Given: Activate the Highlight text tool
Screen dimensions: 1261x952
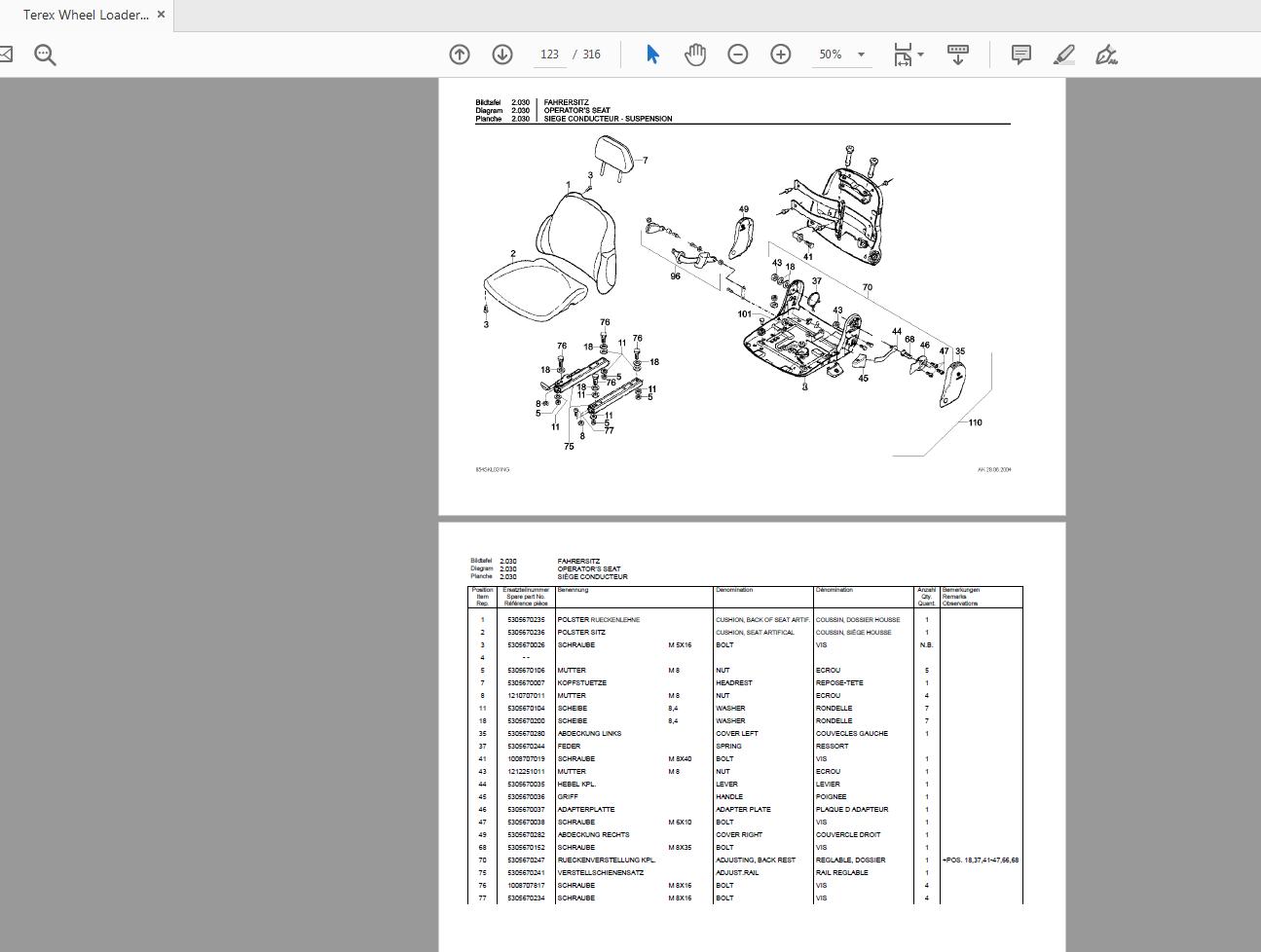Looking at the screenshot, I should pyautogui.click(x=1063, y=55).
